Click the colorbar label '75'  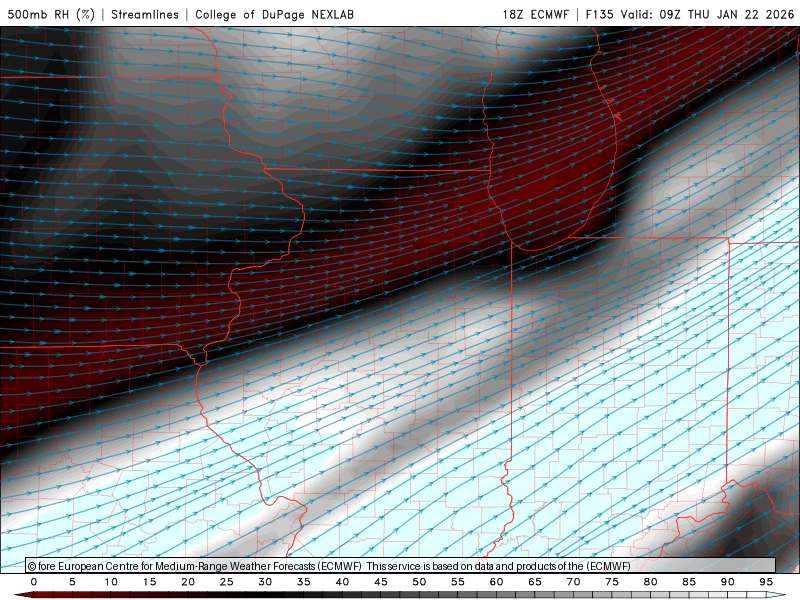(x=612, y=582)
